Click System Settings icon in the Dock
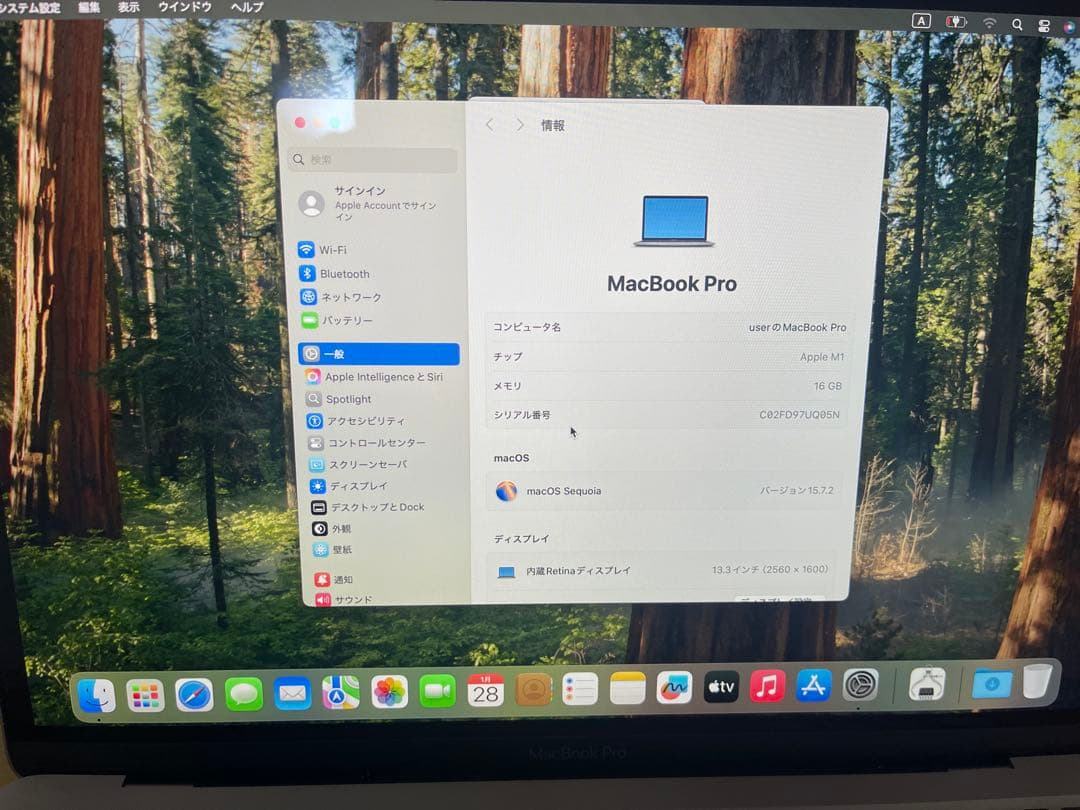The height and width of the screenshot is (810, 1080). click(860, 685)
